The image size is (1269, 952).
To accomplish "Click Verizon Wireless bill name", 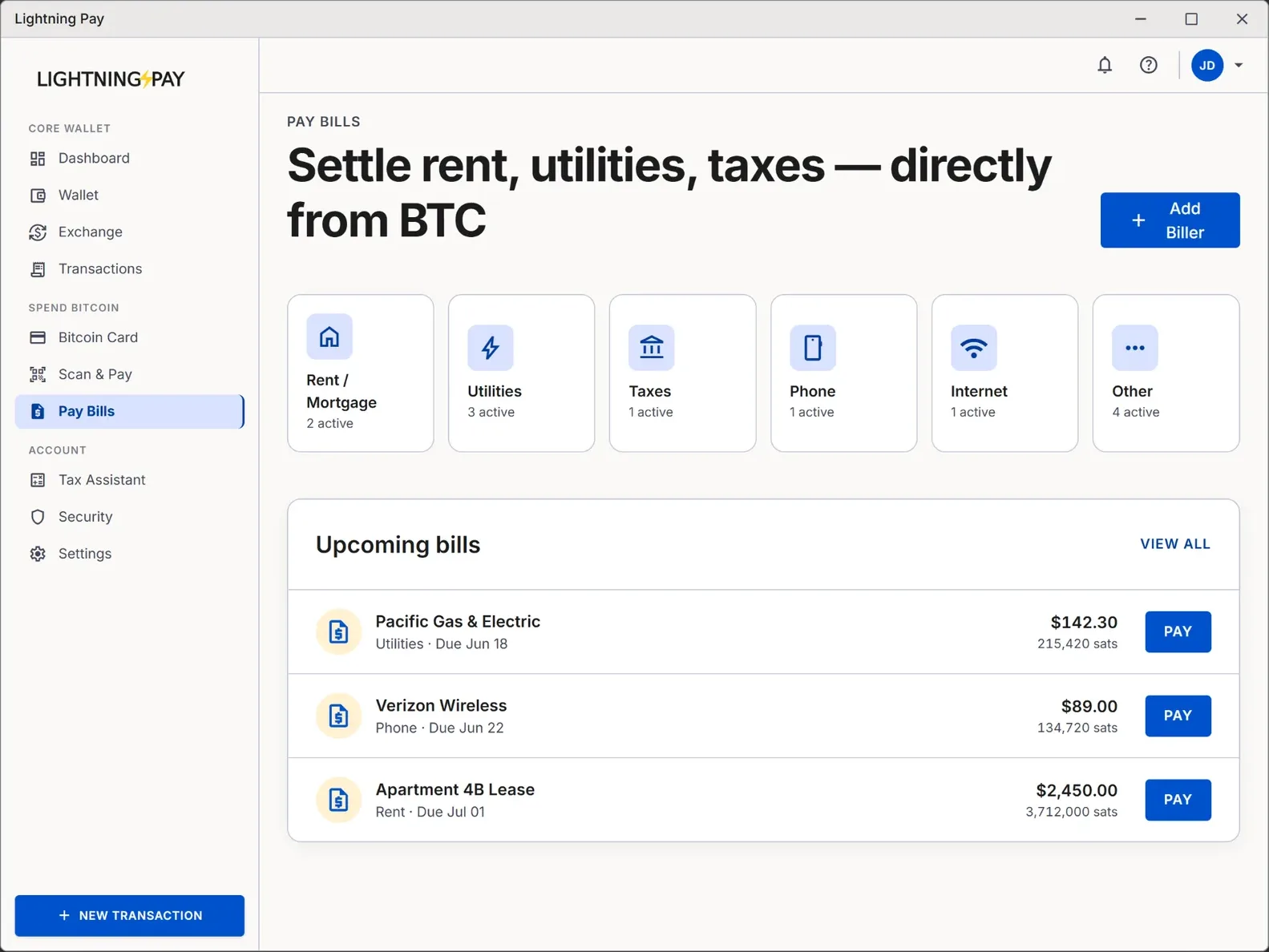I will pos(441,706).
